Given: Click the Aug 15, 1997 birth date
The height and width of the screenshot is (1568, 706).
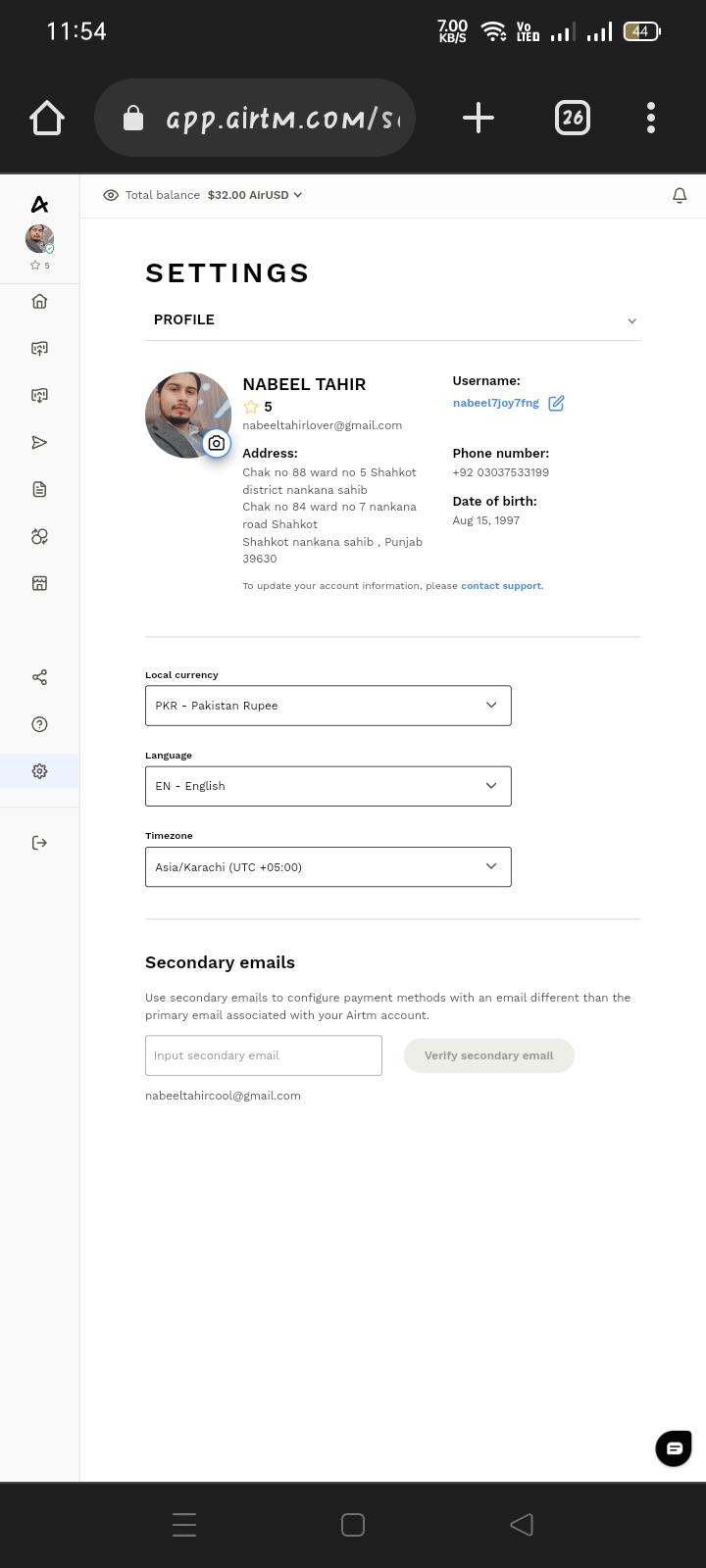Looking at the screenshot, I should [x=486, y=520].
